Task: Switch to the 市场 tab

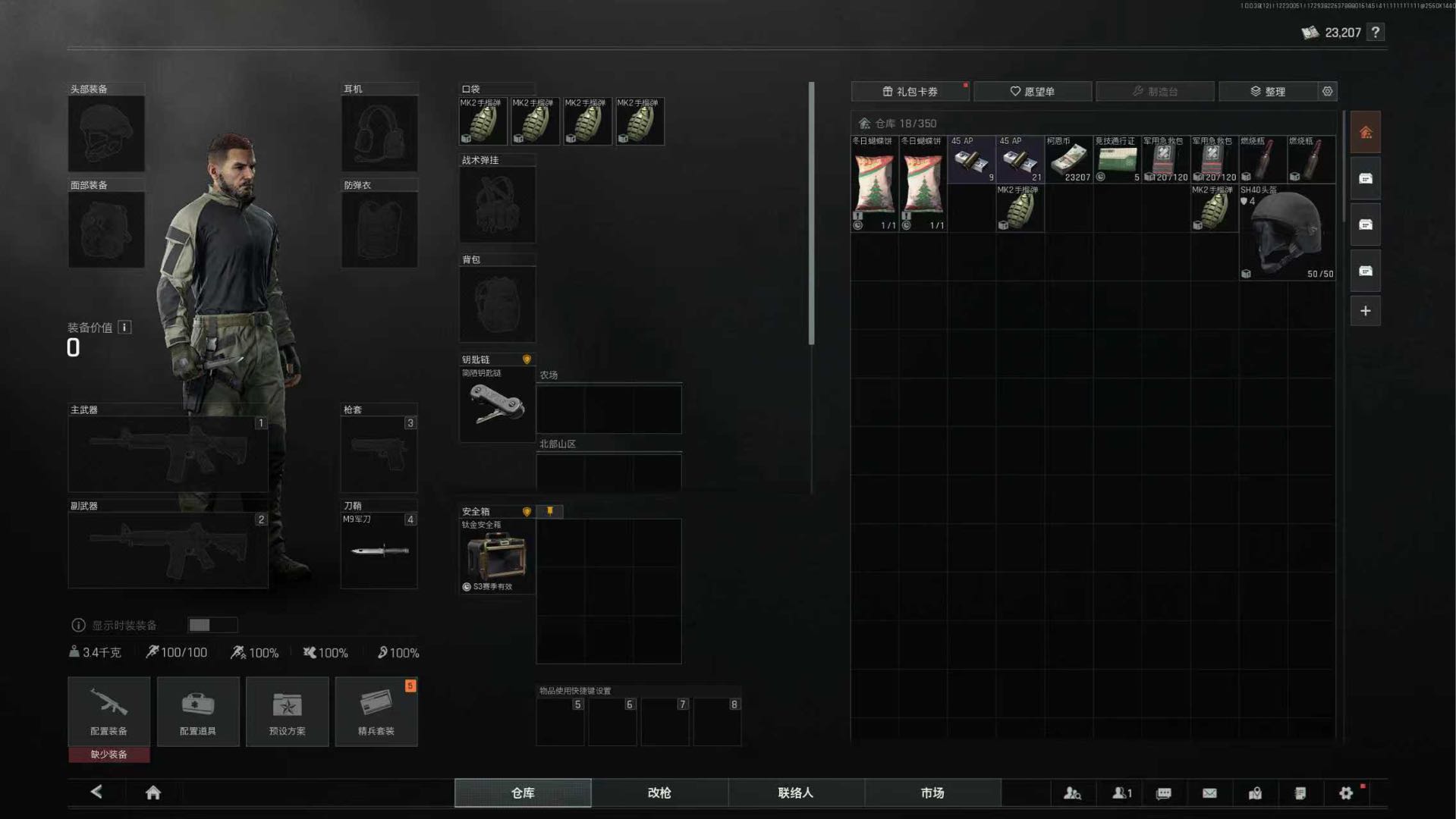Action: [x=932, y=792]
